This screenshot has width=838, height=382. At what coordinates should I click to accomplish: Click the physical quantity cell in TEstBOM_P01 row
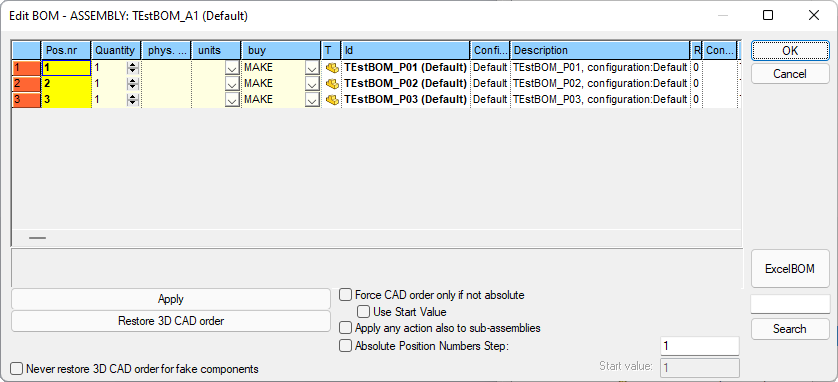(166, 68)
